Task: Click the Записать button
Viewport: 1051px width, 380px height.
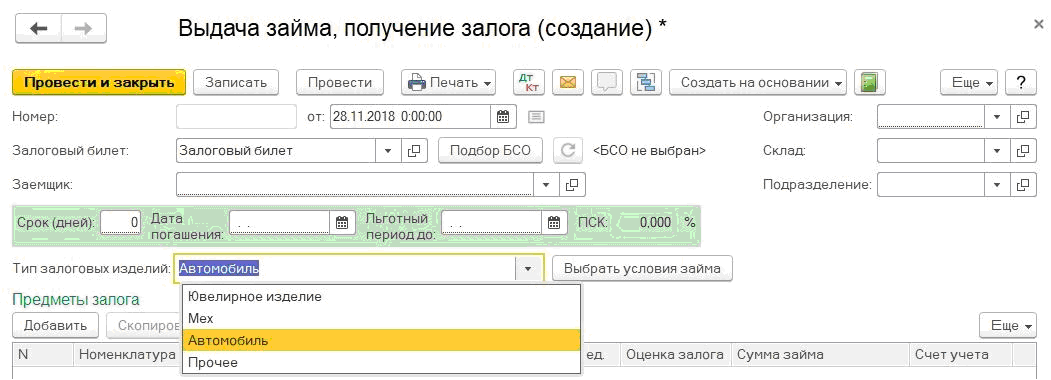Action: pos(236,83)
